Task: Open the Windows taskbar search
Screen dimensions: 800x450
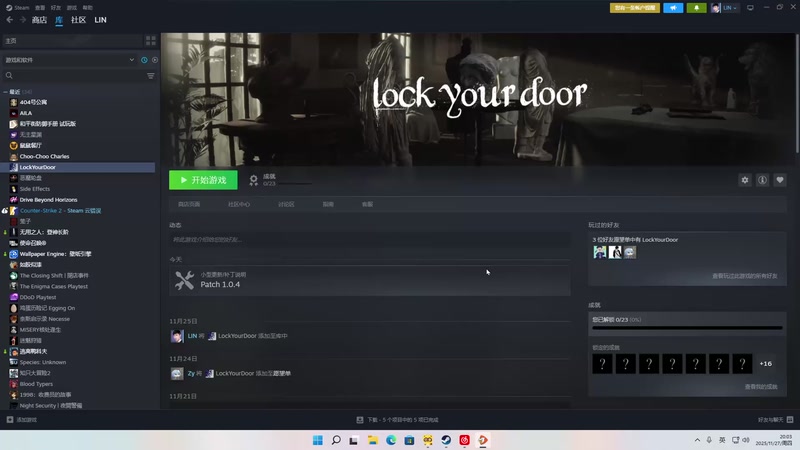Action: click(336, 440)
